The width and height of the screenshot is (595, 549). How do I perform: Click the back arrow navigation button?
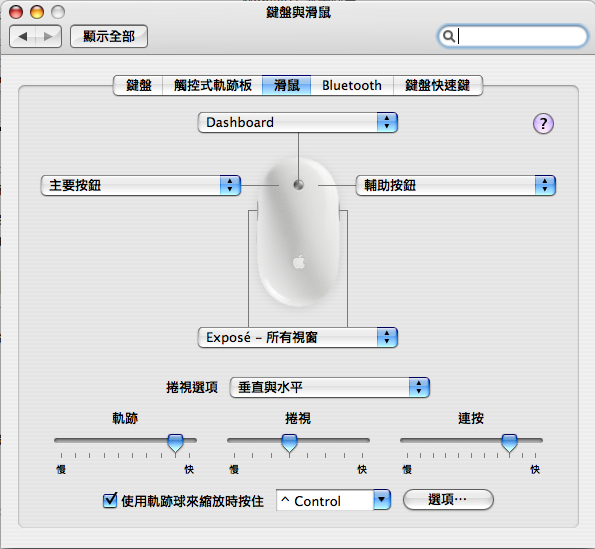pyautogui.click(x=23, y=36)
